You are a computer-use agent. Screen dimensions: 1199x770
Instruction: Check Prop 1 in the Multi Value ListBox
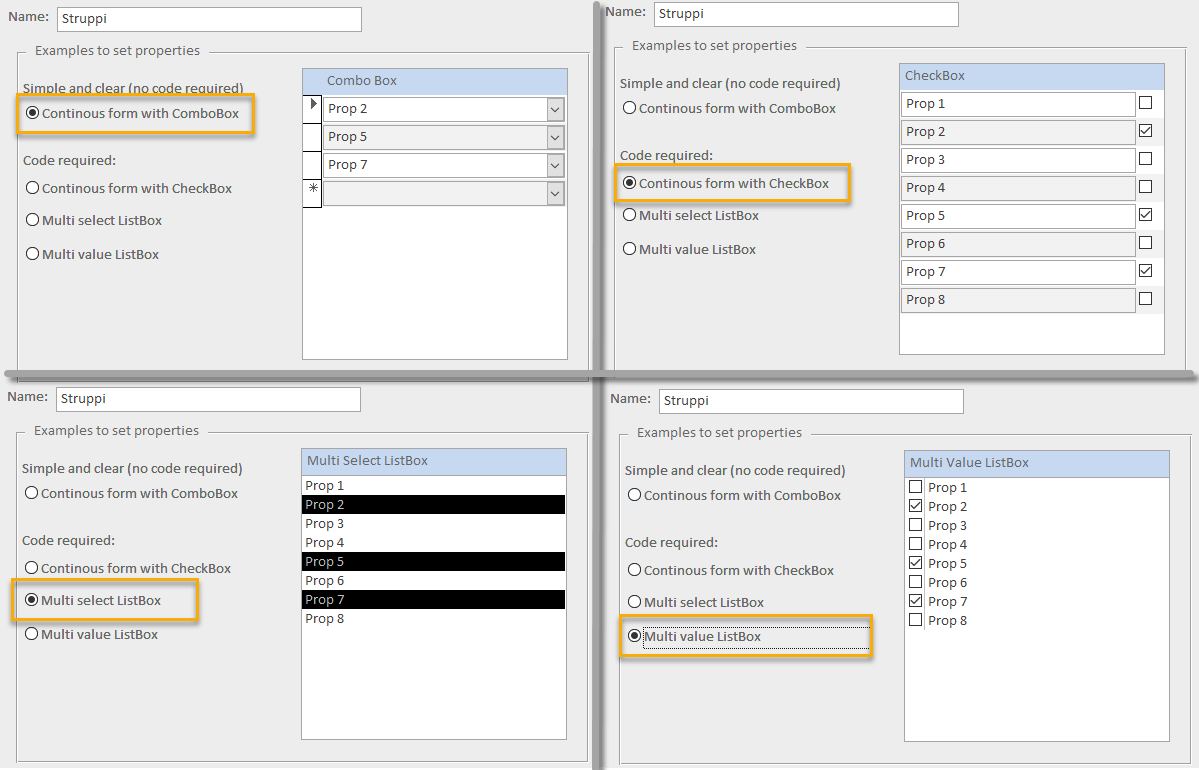coord(915,487)
